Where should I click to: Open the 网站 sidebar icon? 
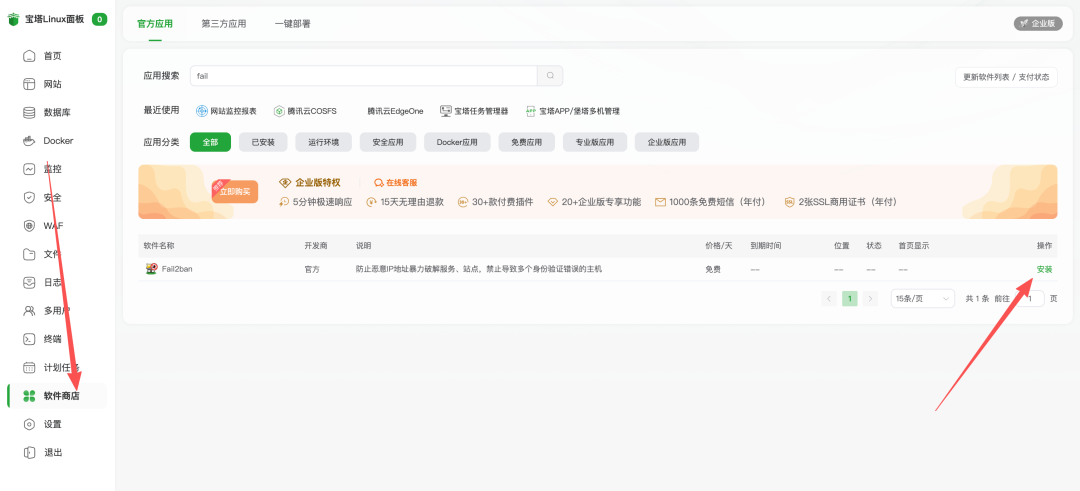[x=29, y=84]
